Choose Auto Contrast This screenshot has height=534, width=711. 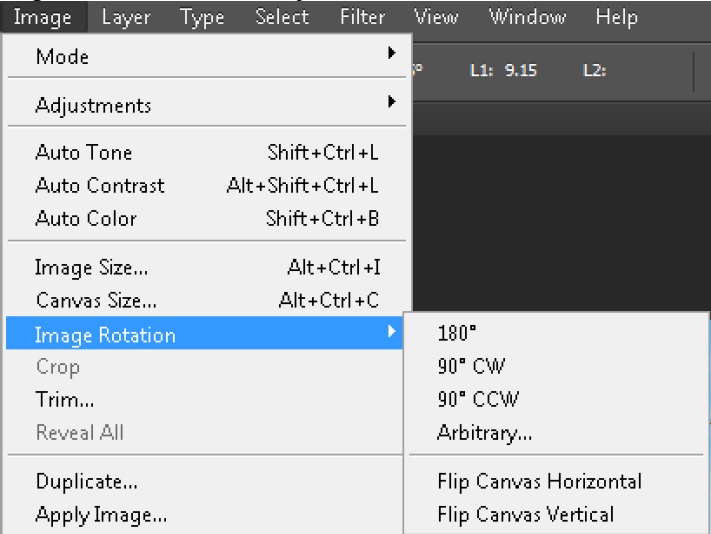click(100, 186)
